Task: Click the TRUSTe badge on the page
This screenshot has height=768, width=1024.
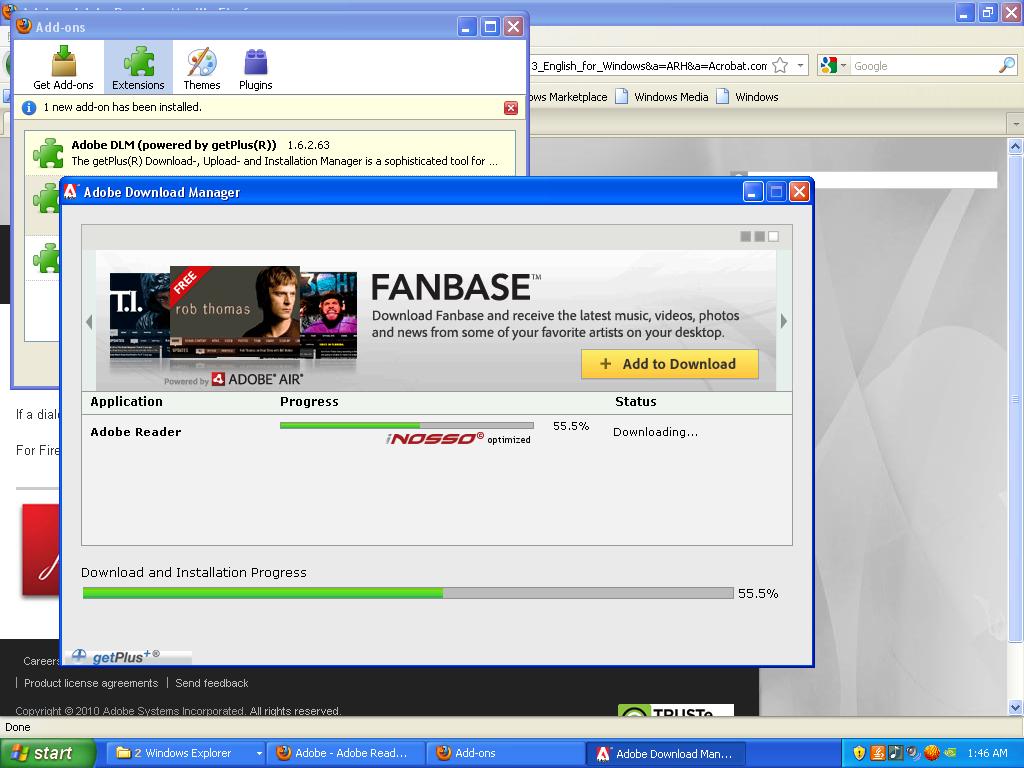Action: pyautogui.click(x=676, y=711)
